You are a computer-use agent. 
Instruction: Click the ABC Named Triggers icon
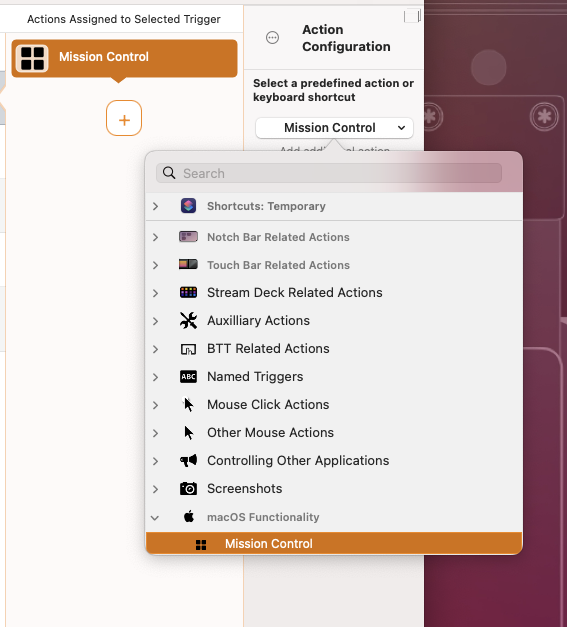188,377
